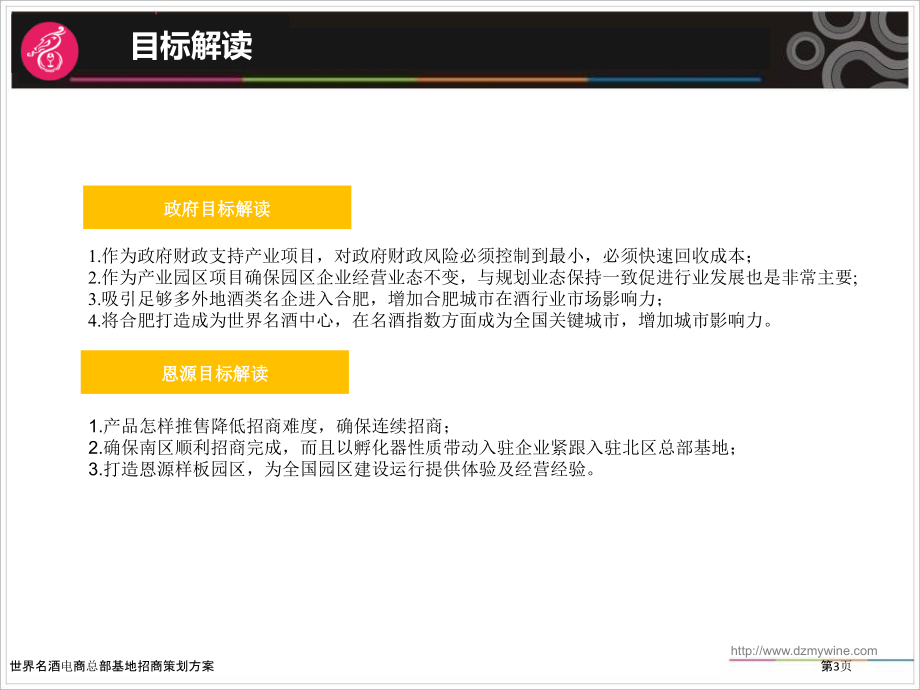Click the multicolor underline beneath footer URL

pyautogui.click(x=821, y=659)
